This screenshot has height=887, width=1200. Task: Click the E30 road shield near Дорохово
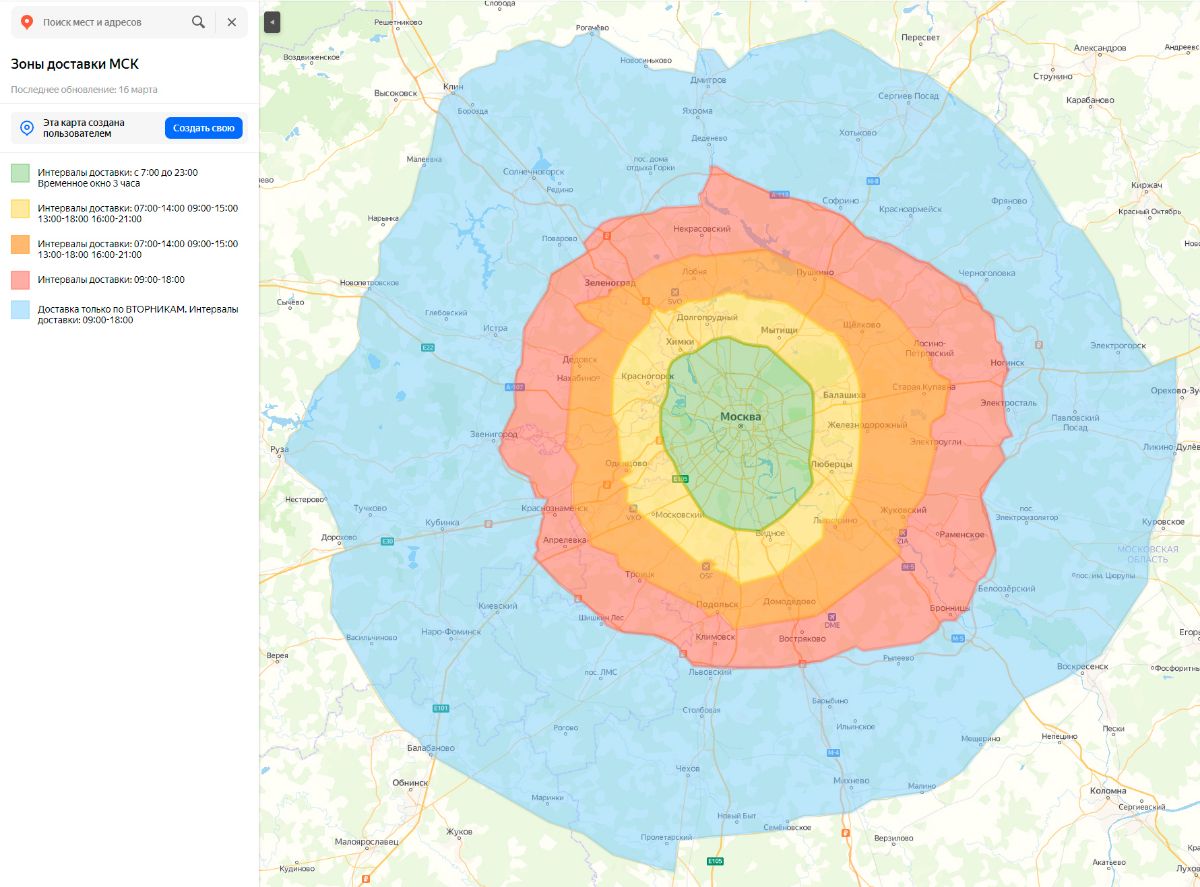tap(388, 541)
